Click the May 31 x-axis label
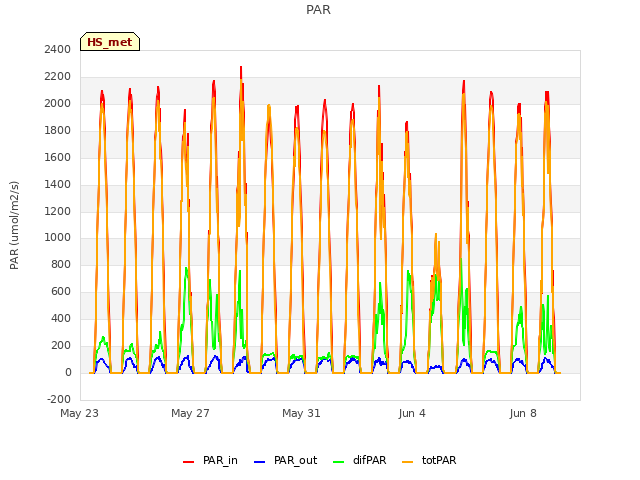640x480 pixels. click(301, 413)
